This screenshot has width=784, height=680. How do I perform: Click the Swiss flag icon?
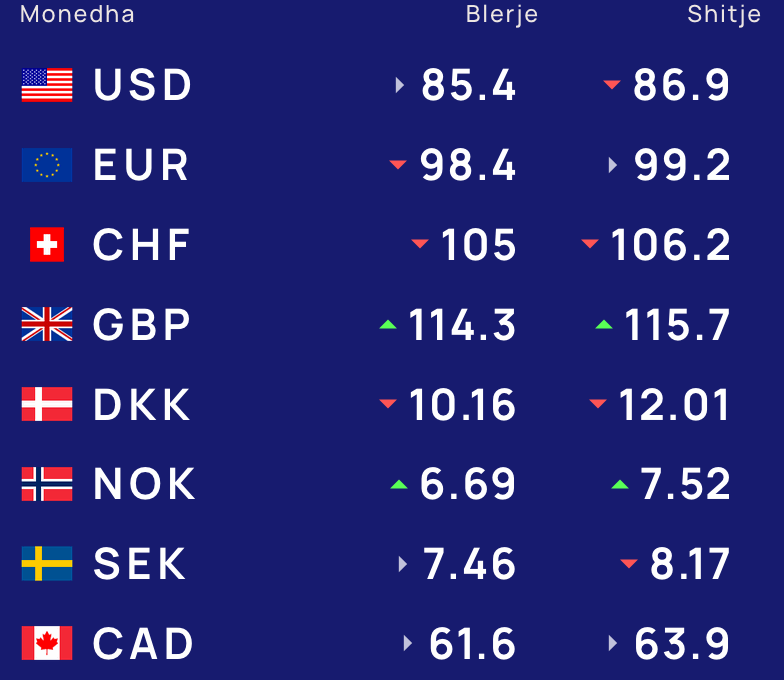[47, 244]
